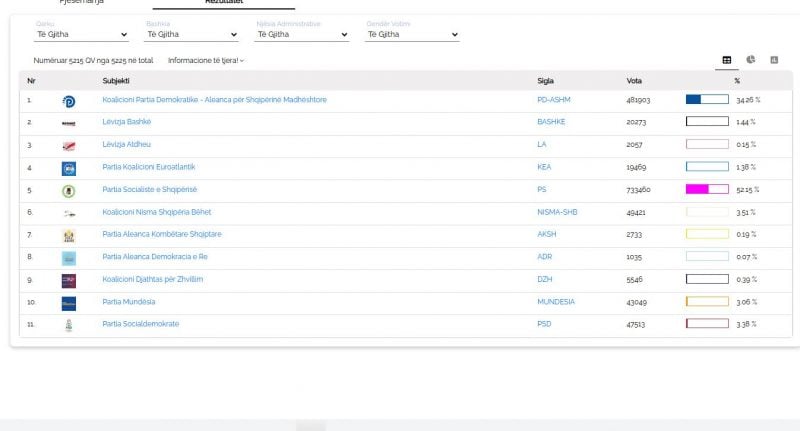The width and height of the screenshot is (800, 431).
Task: Open Lëvizja Bashkë link
Action: click(x=127, y=121)
